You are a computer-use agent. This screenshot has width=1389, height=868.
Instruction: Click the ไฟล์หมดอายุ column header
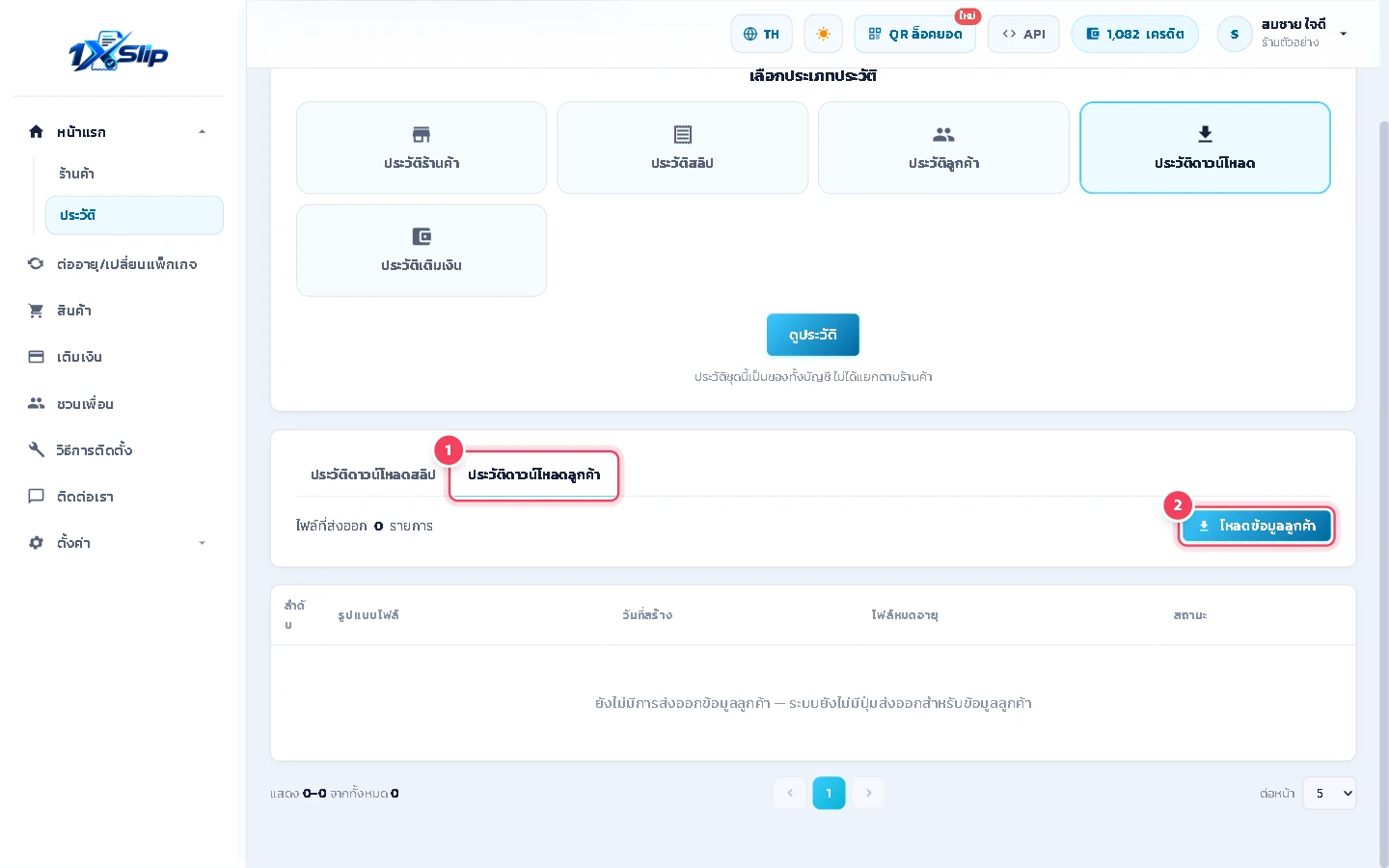coord(905,615)
